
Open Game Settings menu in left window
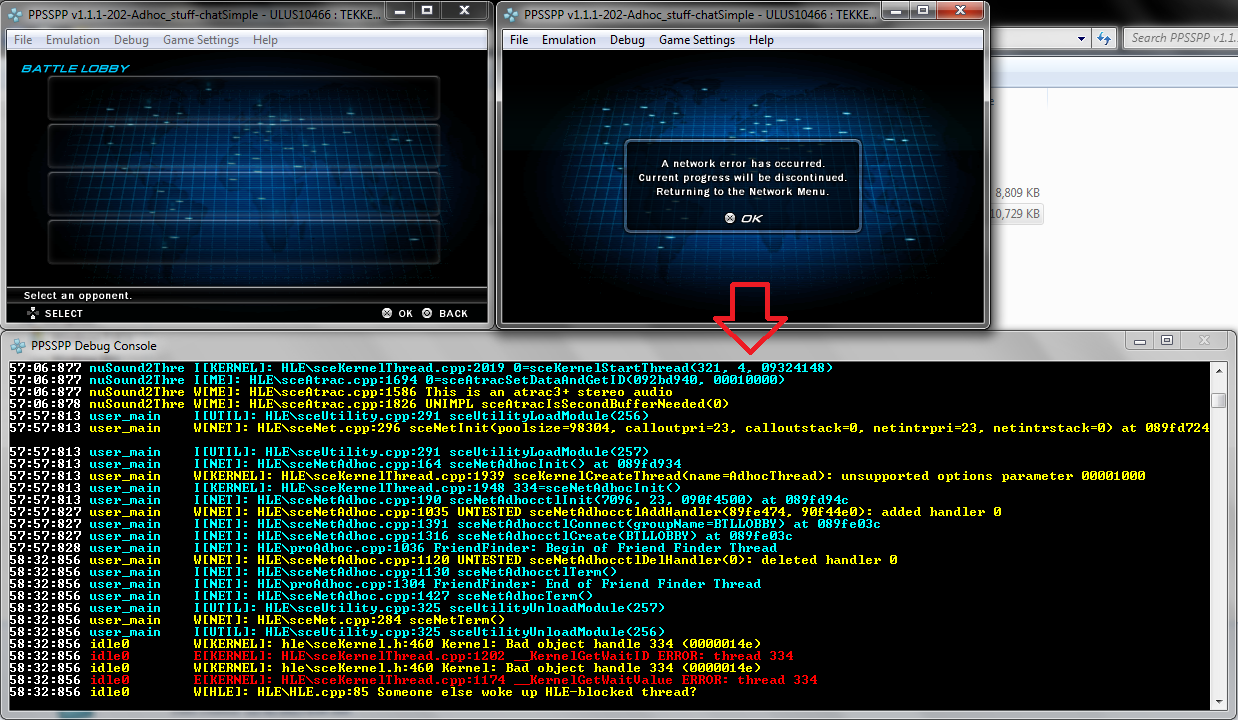point(201,40)
